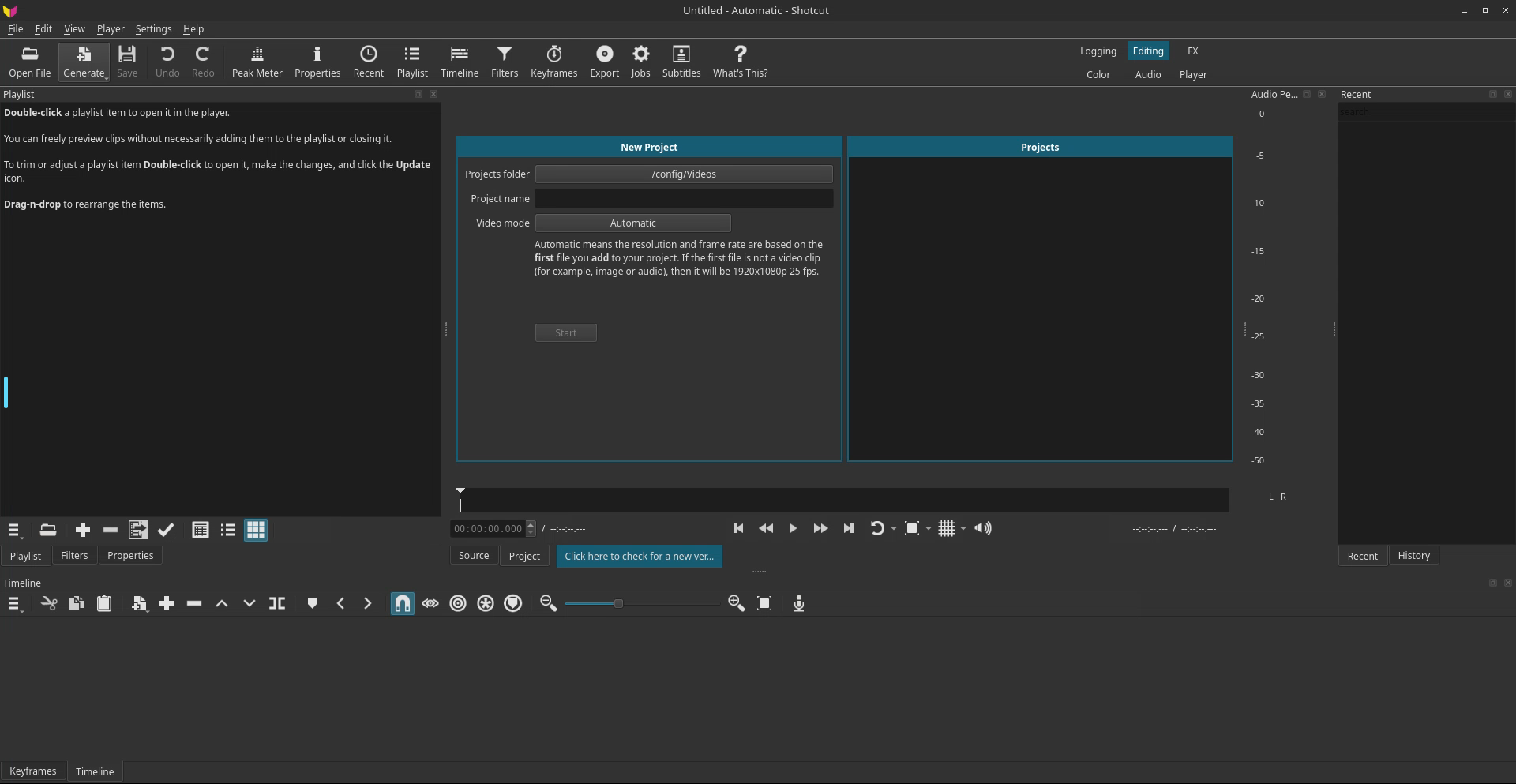Click the Export toolbar icon

604,62
